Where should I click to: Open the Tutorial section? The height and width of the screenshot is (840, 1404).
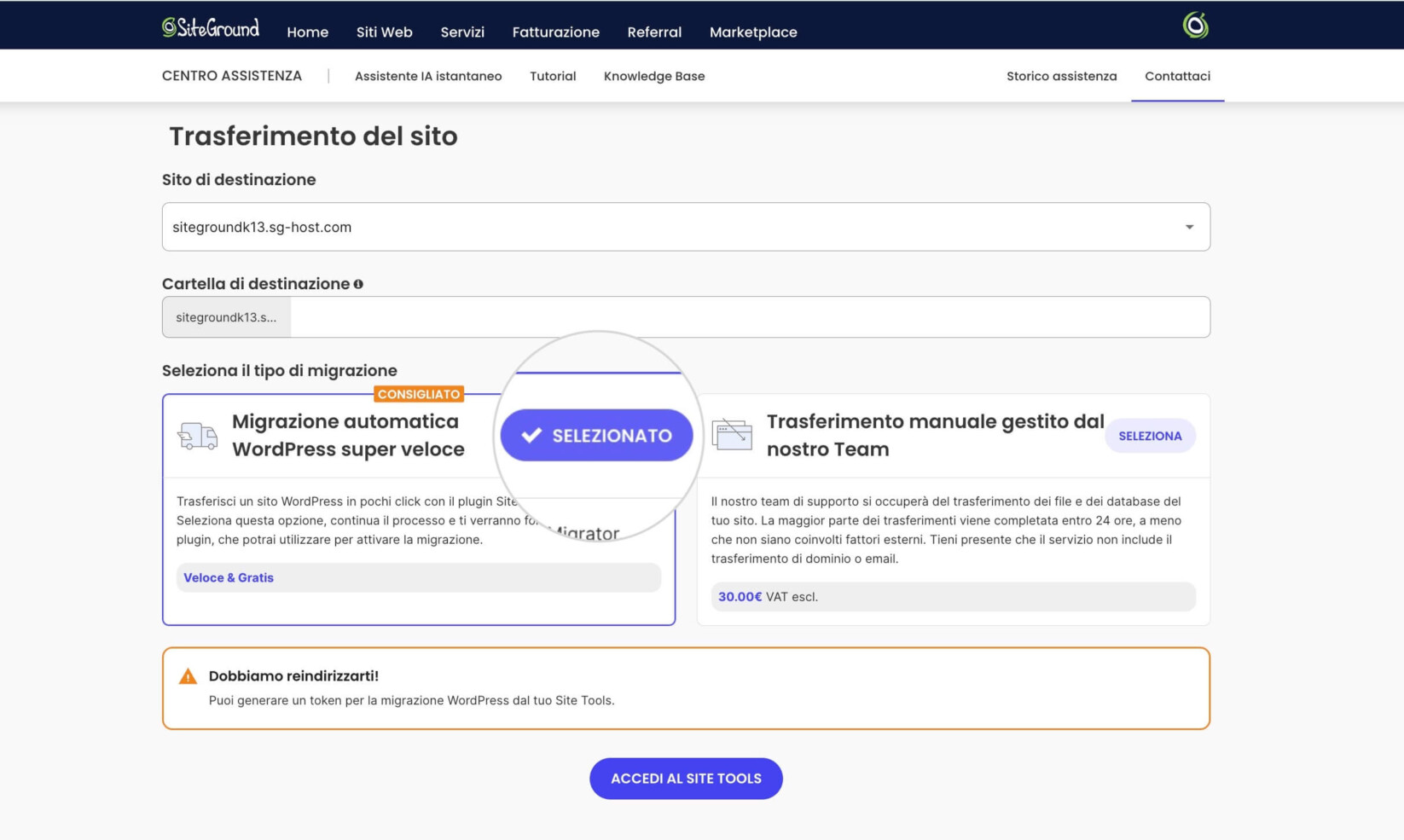tap(553, 76)
